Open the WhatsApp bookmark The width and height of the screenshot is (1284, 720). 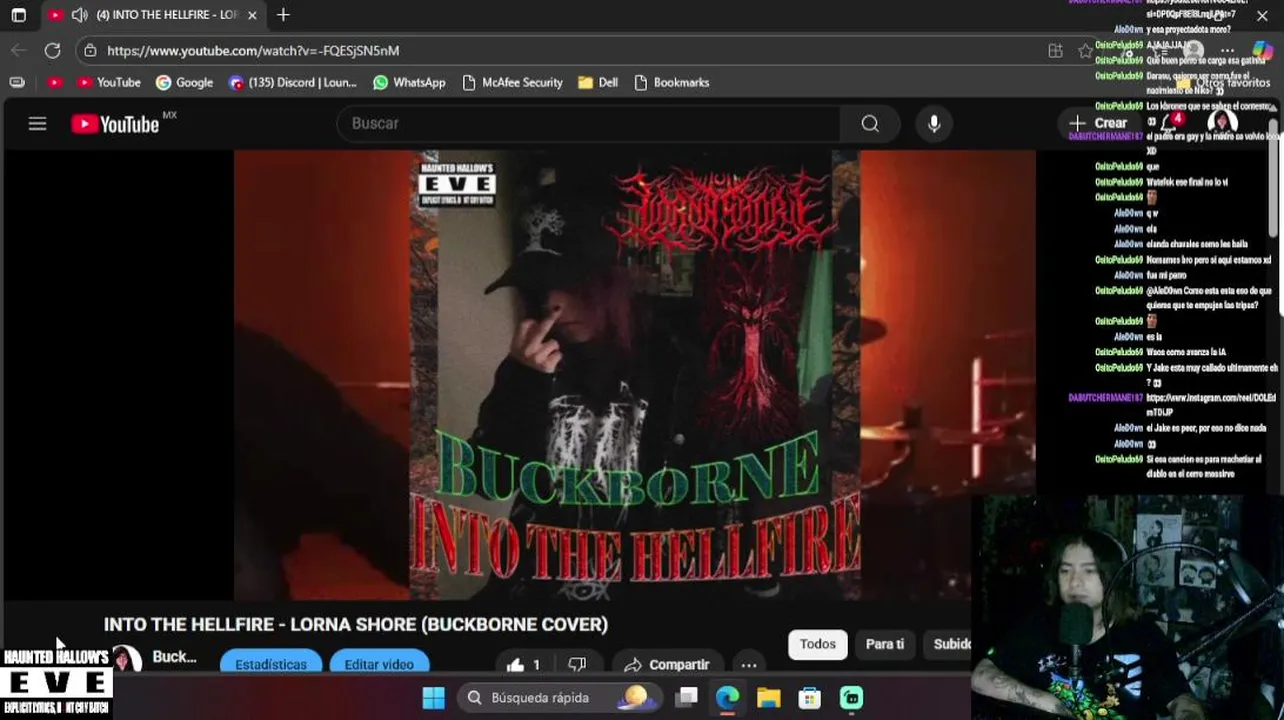click(409, 82)
